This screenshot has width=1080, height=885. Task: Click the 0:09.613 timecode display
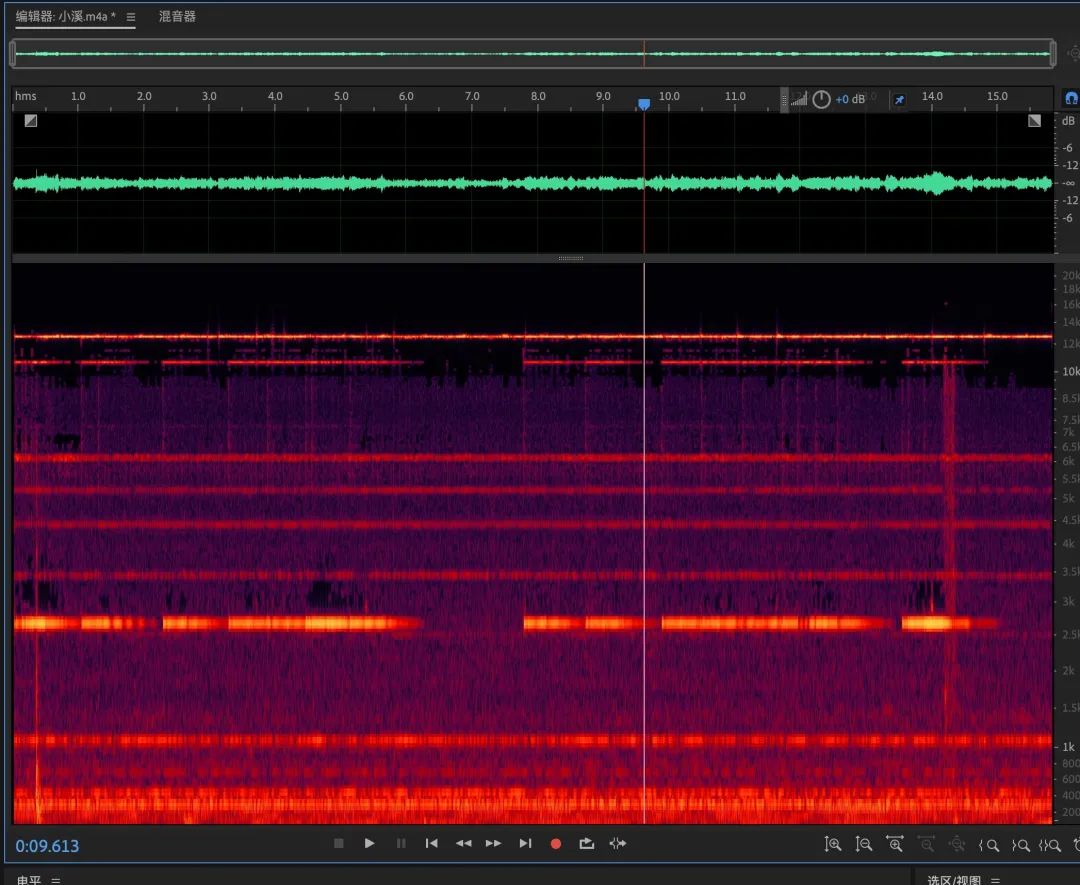pos(48,846)
